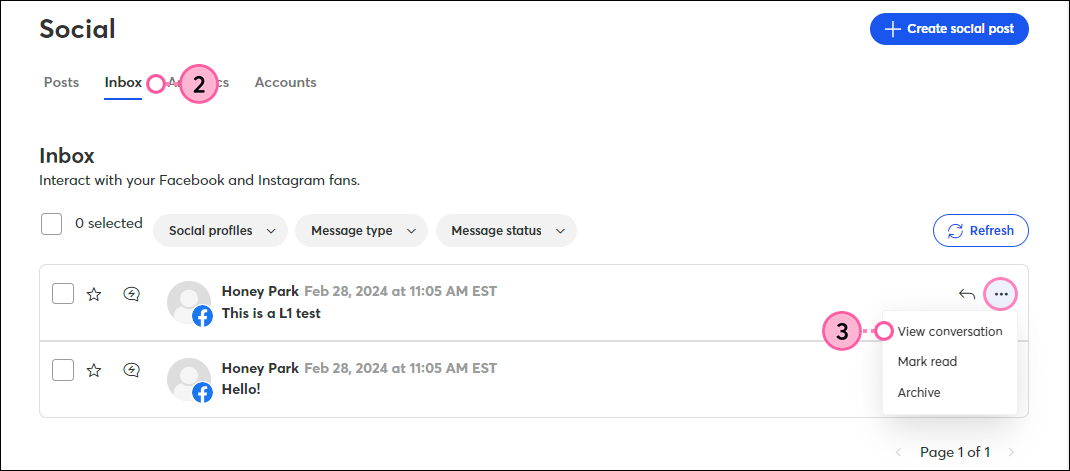Star the 'This is a L1 test' message

pos(93,294)
